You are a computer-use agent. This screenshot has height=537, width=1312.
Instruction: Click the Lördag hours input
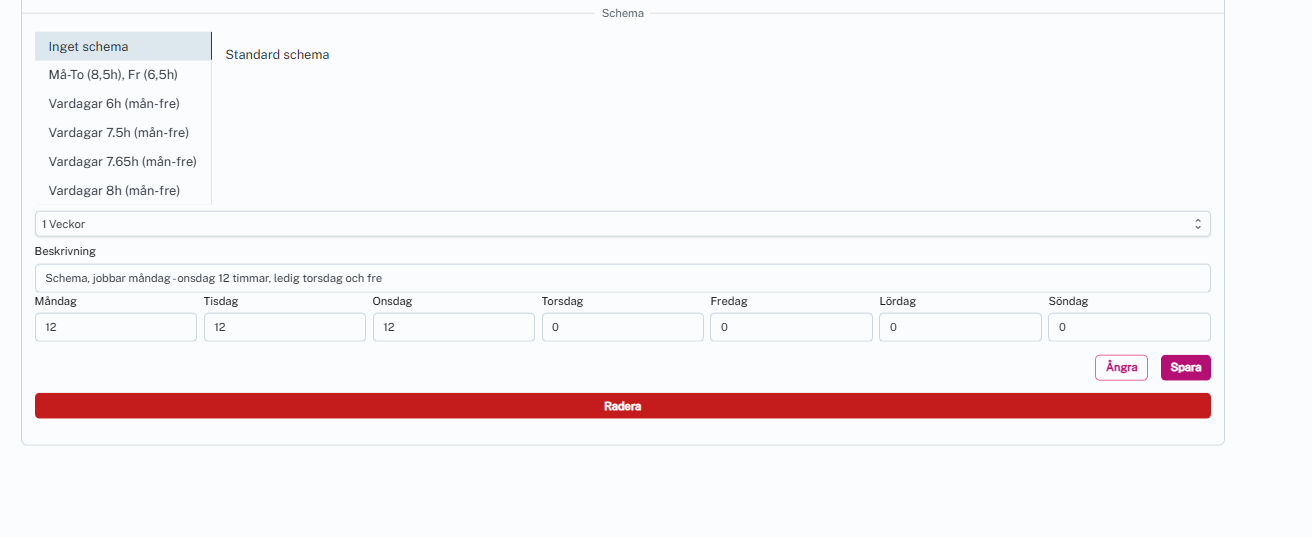tap(960, 327)
